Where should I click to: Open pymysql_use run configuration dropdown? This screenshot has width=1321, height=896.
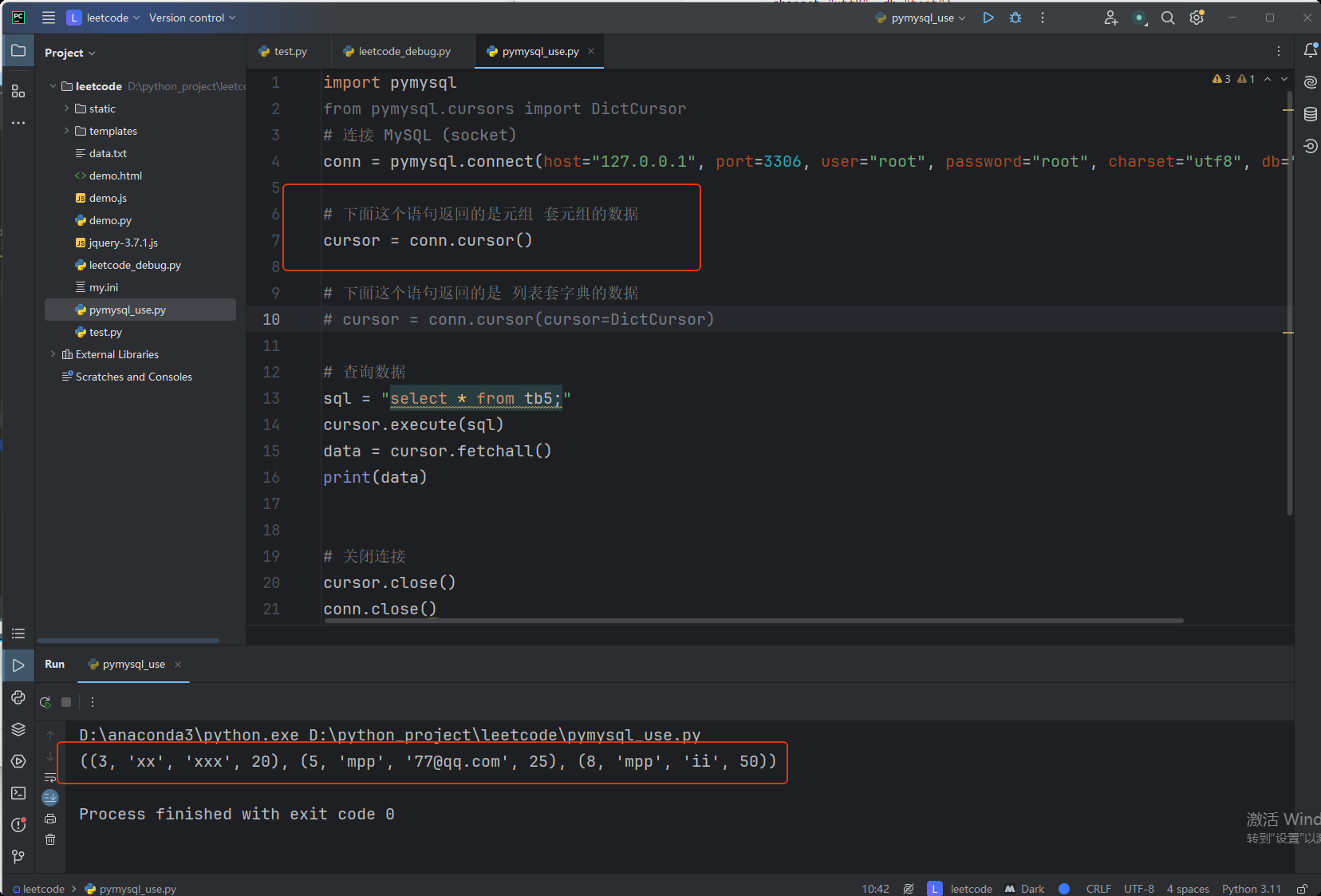pos(921,18)
